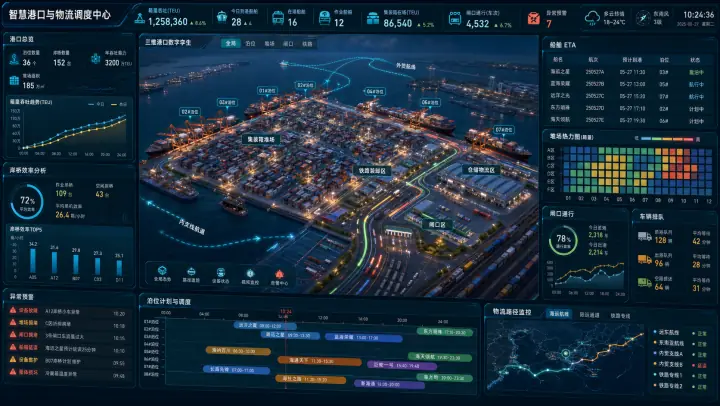720x406 pixels.
Task: Click the ship icon in 3D map toolbar
Action: click(191, 271)
